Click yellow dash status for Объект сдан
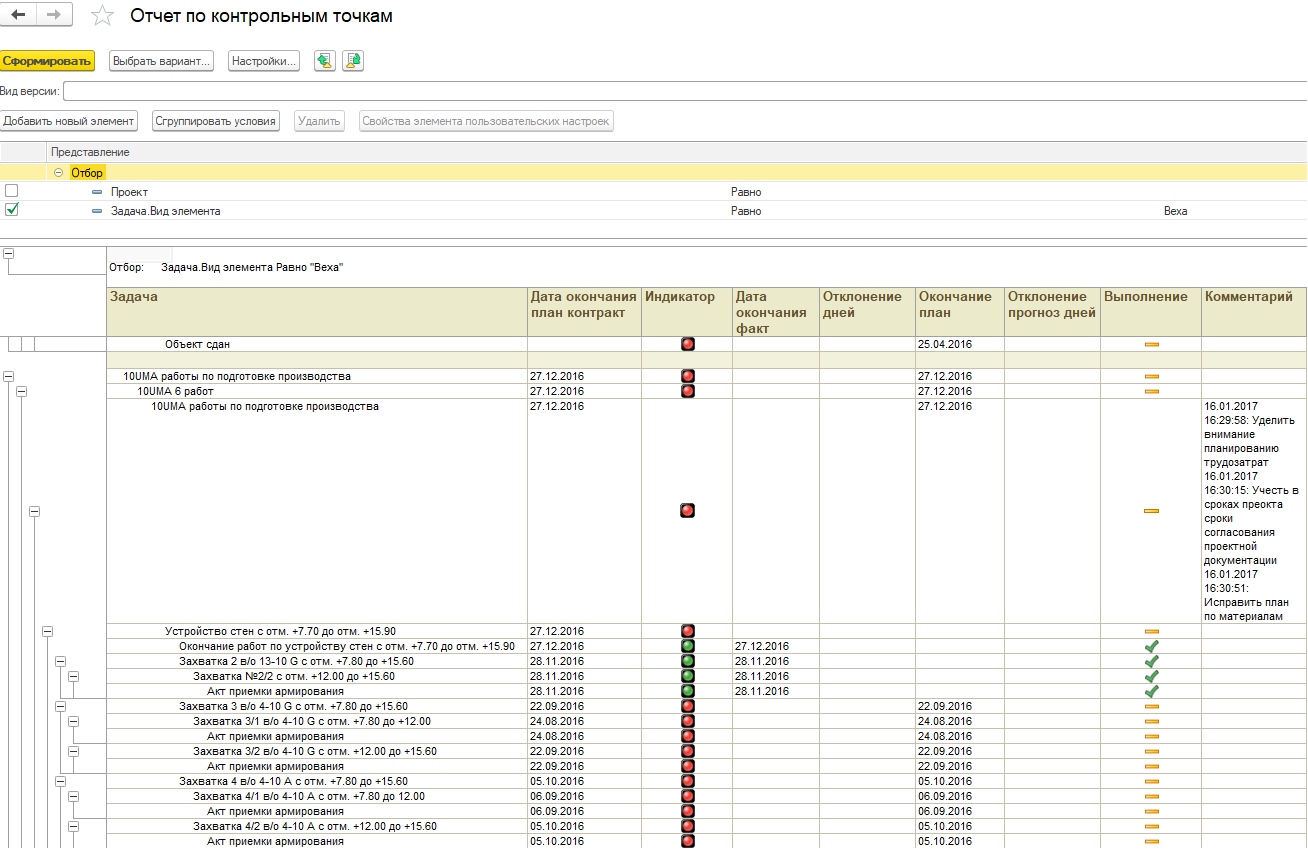Viewport: 1308px width, 850px height. point(1151,344)
